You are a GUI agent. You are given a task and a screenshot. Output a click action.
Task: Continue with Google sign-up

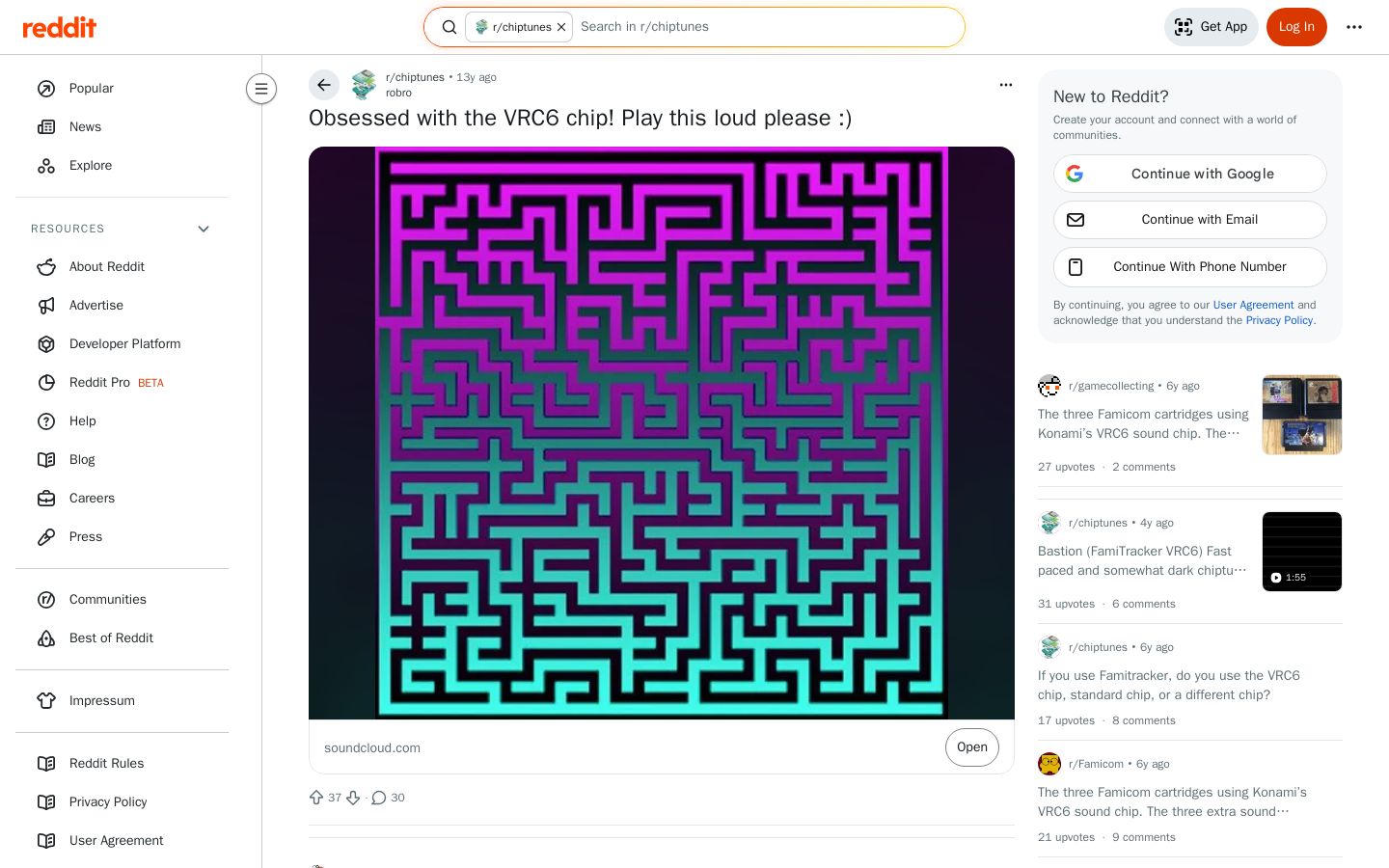(x=1190, y=174)
